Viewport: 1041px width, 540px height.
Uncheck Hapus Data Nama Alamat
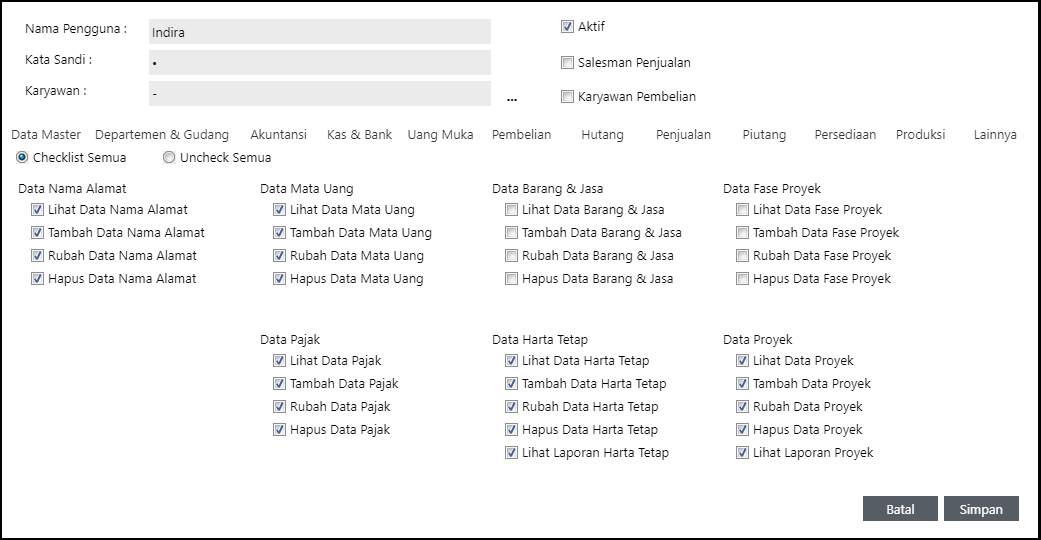coord(37,279)
